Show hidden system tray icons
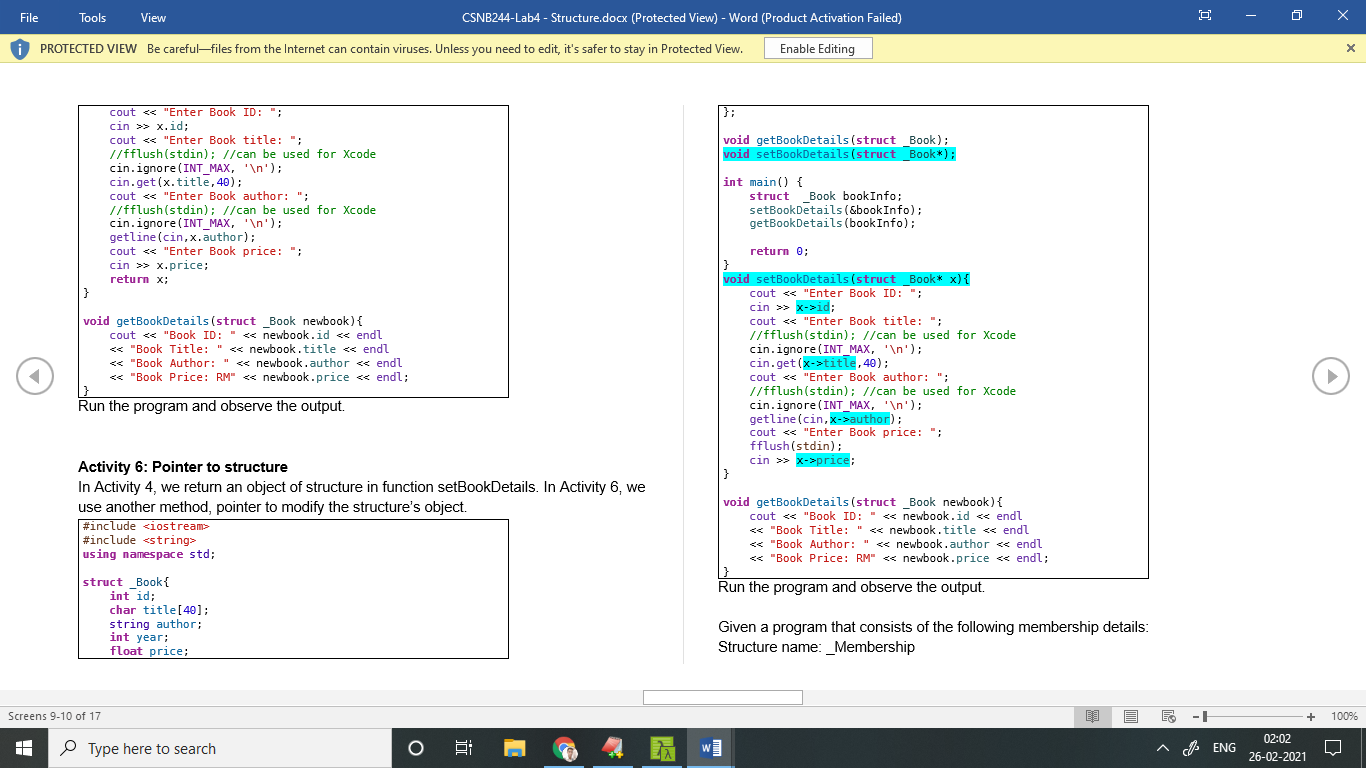The height and width of the screenshot is (768, 1366). 1162,748
